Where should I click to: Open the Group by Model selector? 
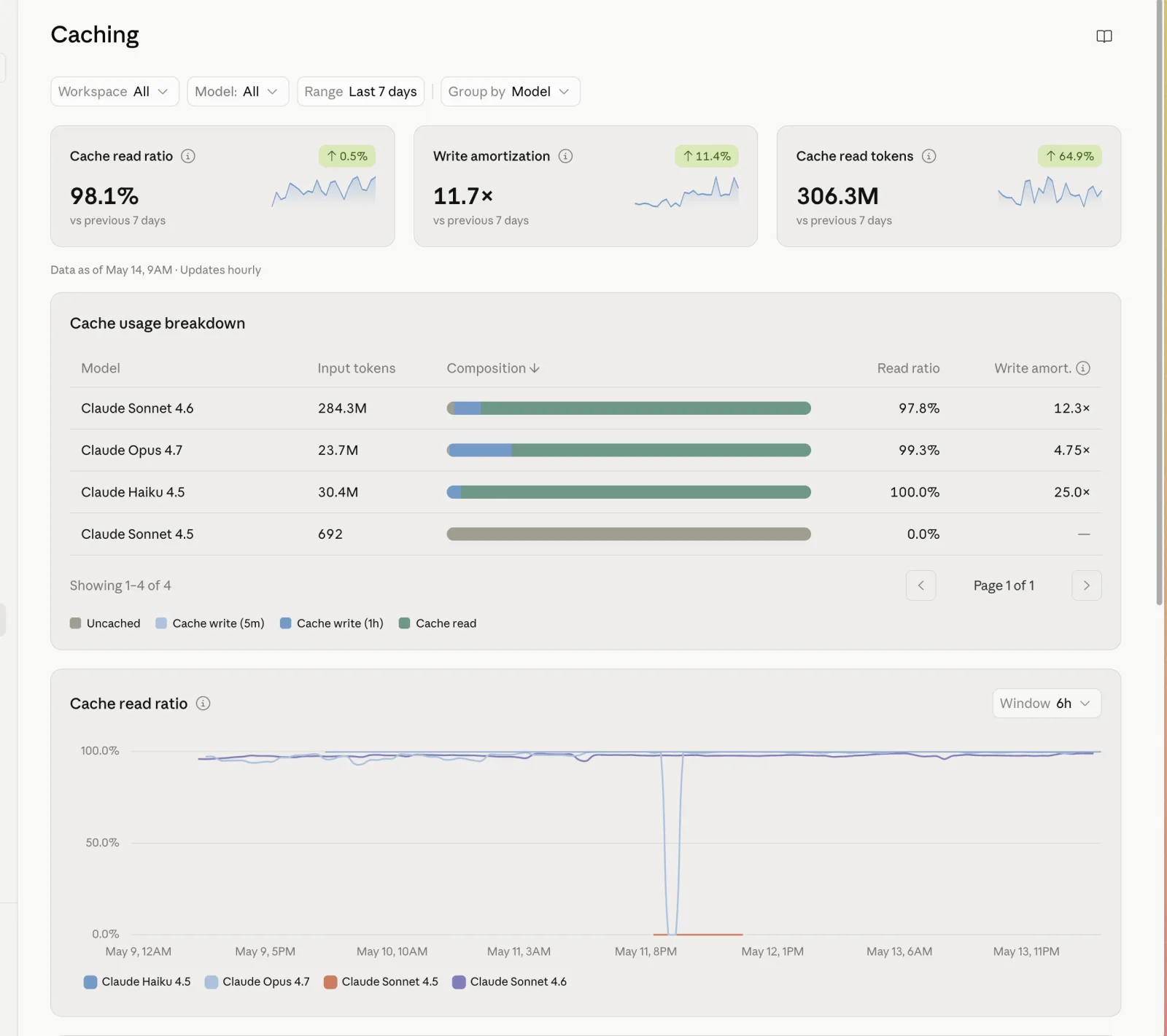click(x=510, y=92)
